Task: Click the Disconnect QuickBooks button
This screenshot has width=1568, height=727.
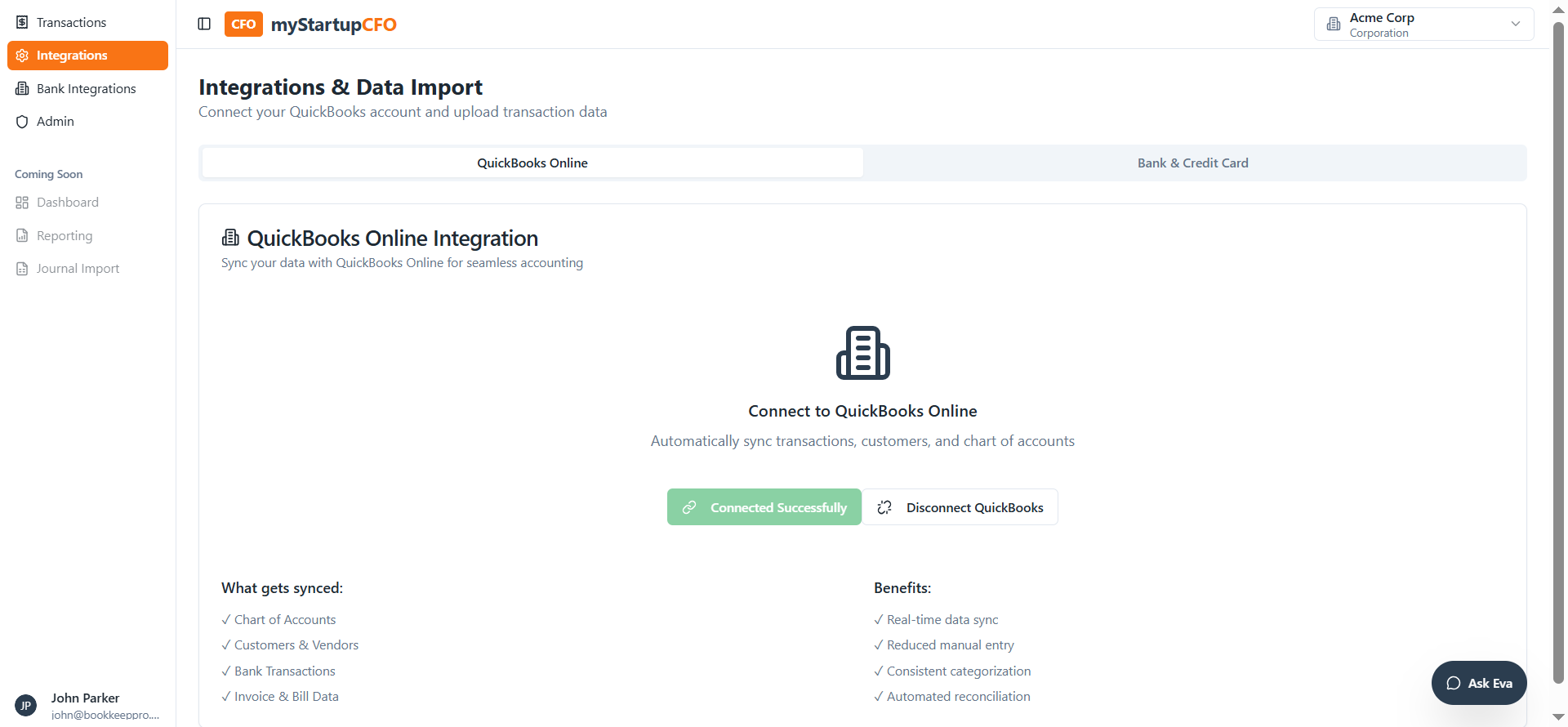Action: (x=960, y=507)
